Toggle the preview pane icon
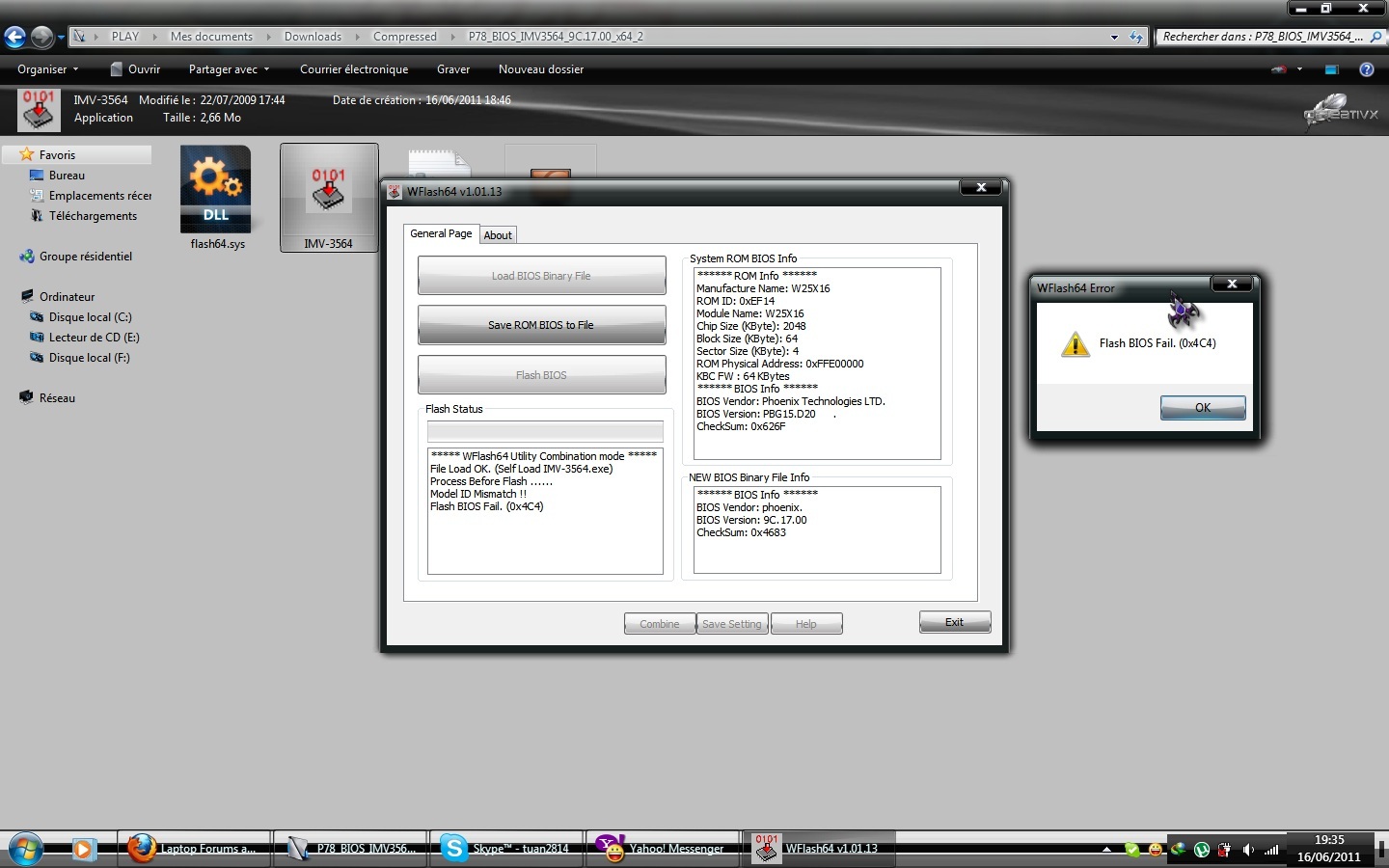Viewport: 1389px width, 868px height. (x=1332, y=69)
